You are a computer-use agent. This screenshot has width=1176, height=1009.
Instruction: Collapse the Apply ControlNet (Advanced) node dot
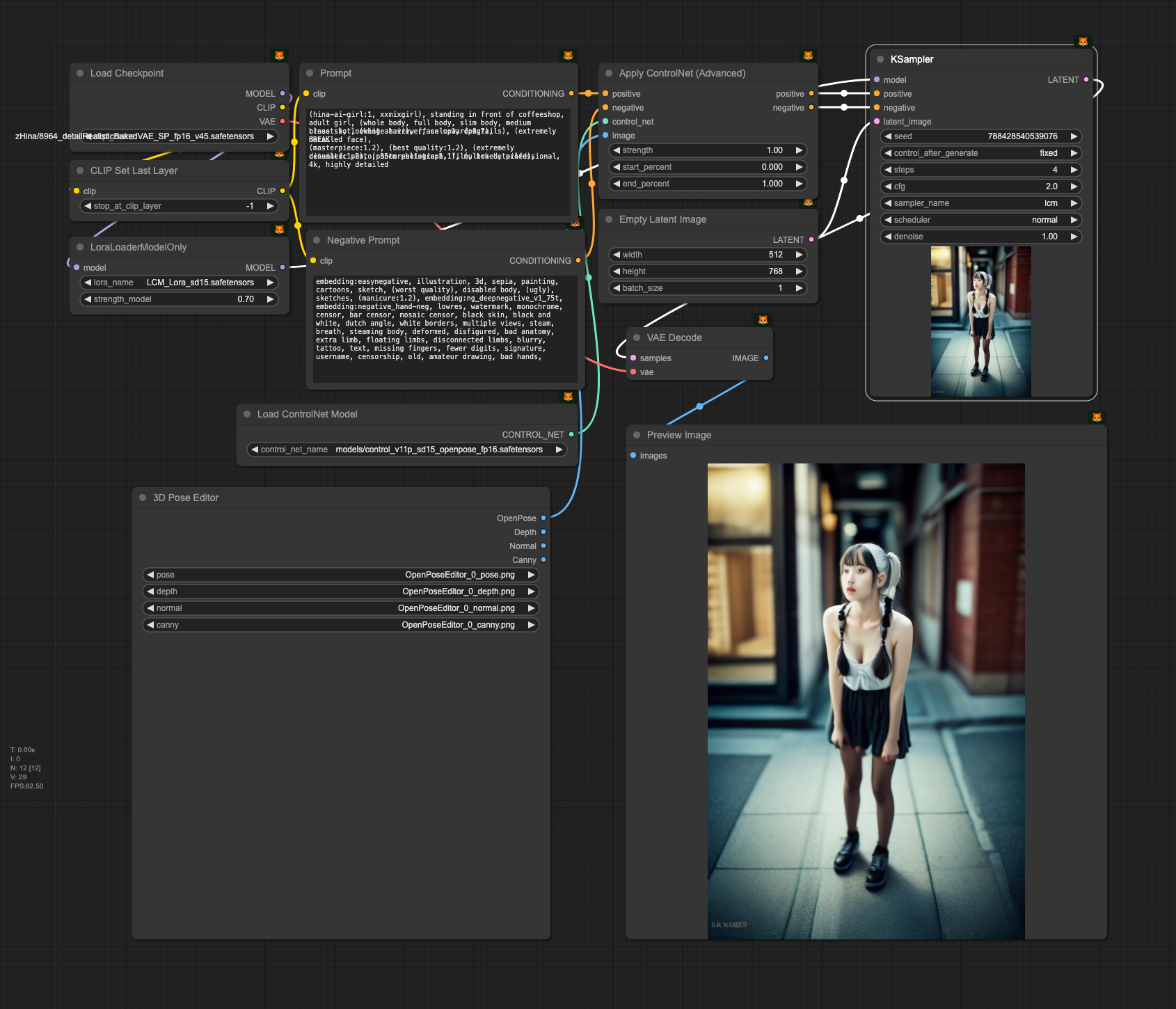click(x=609, y=73)
